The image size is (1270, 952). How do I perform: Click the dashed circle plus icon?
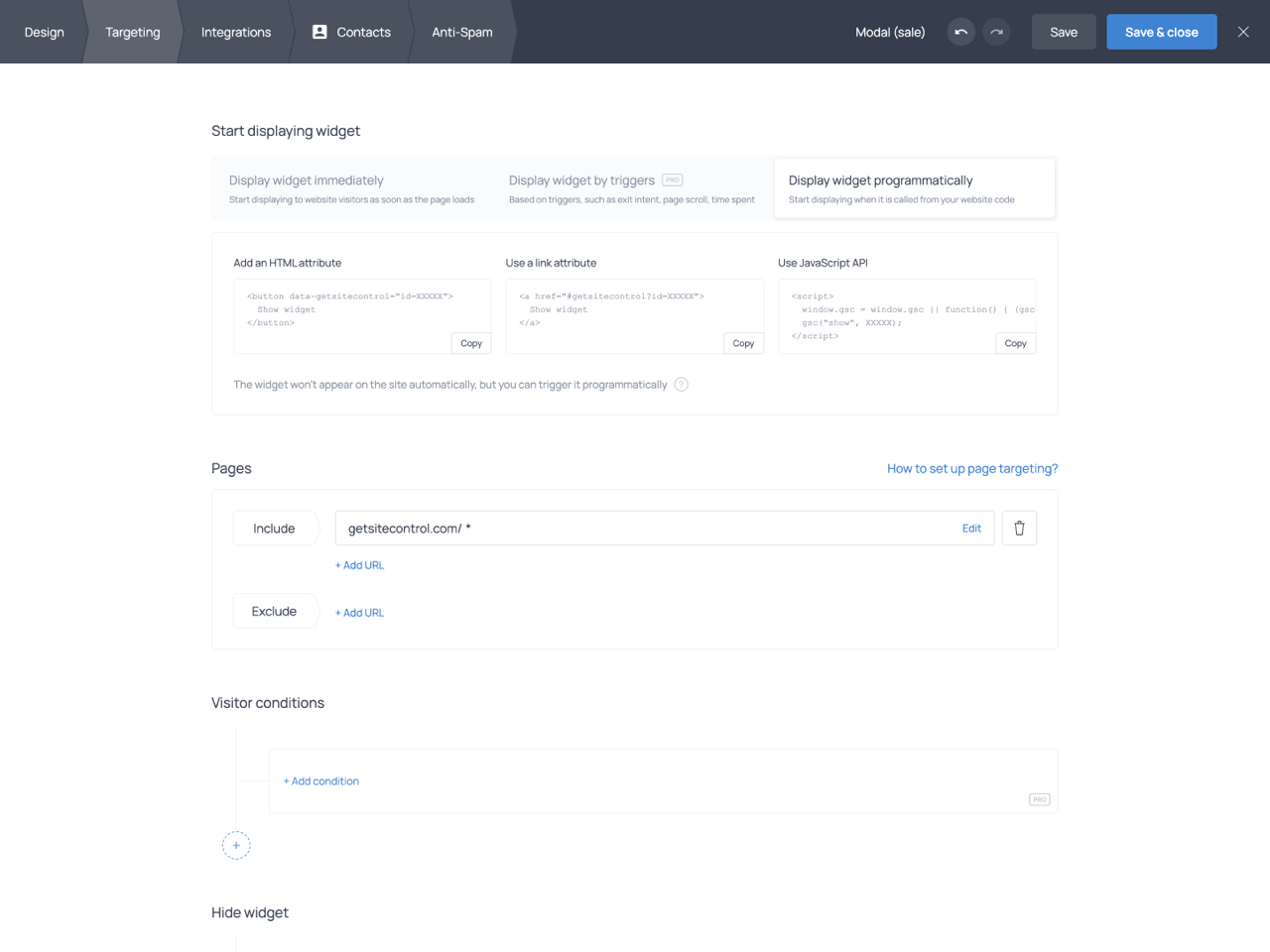tap(236, 845)
